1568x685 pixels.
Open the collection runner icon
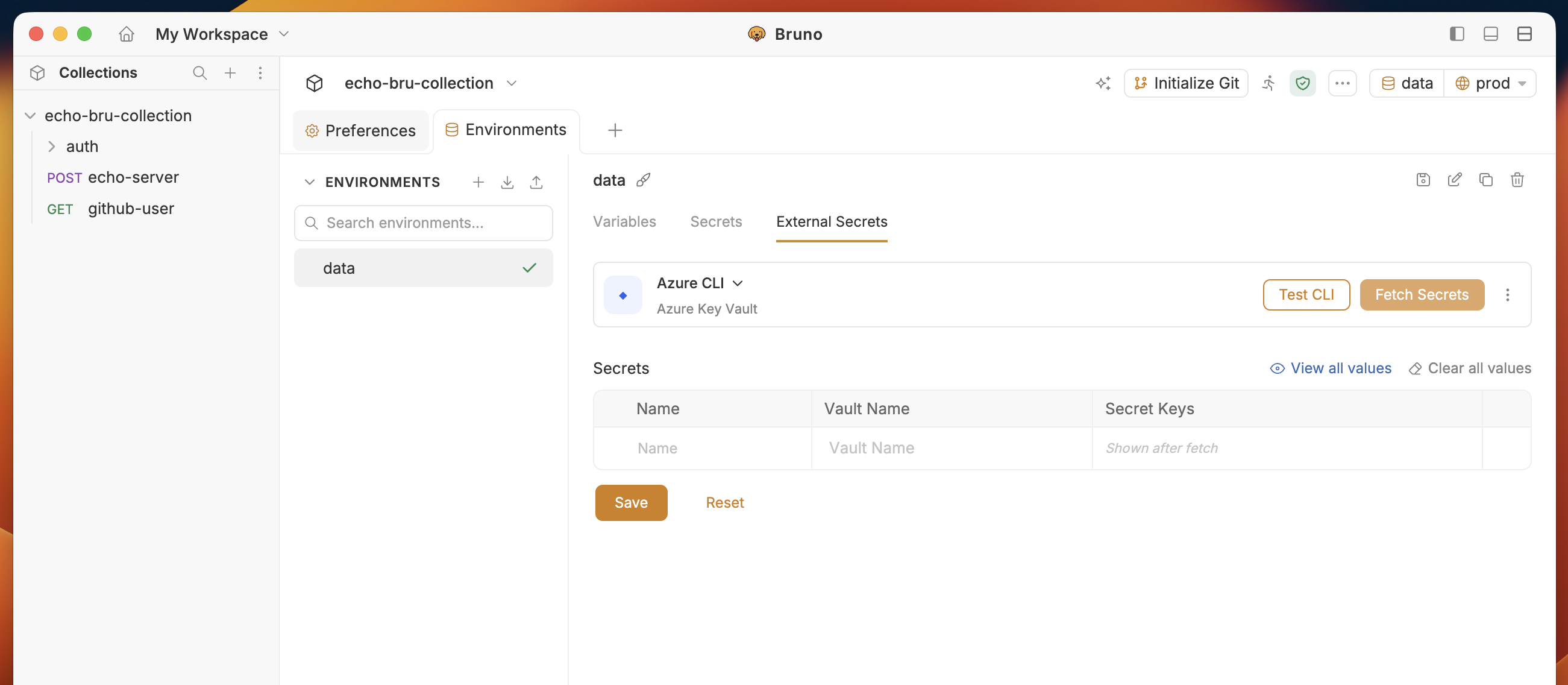point(1269,83)
